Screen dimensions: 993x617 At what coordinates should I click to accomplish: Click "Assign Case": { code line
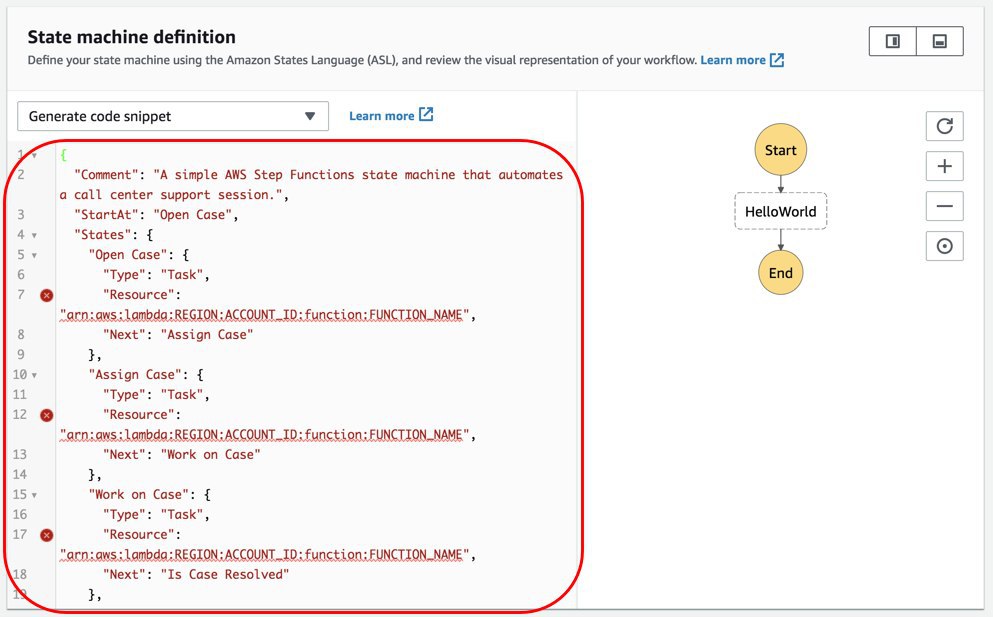[x=146, y=375]
